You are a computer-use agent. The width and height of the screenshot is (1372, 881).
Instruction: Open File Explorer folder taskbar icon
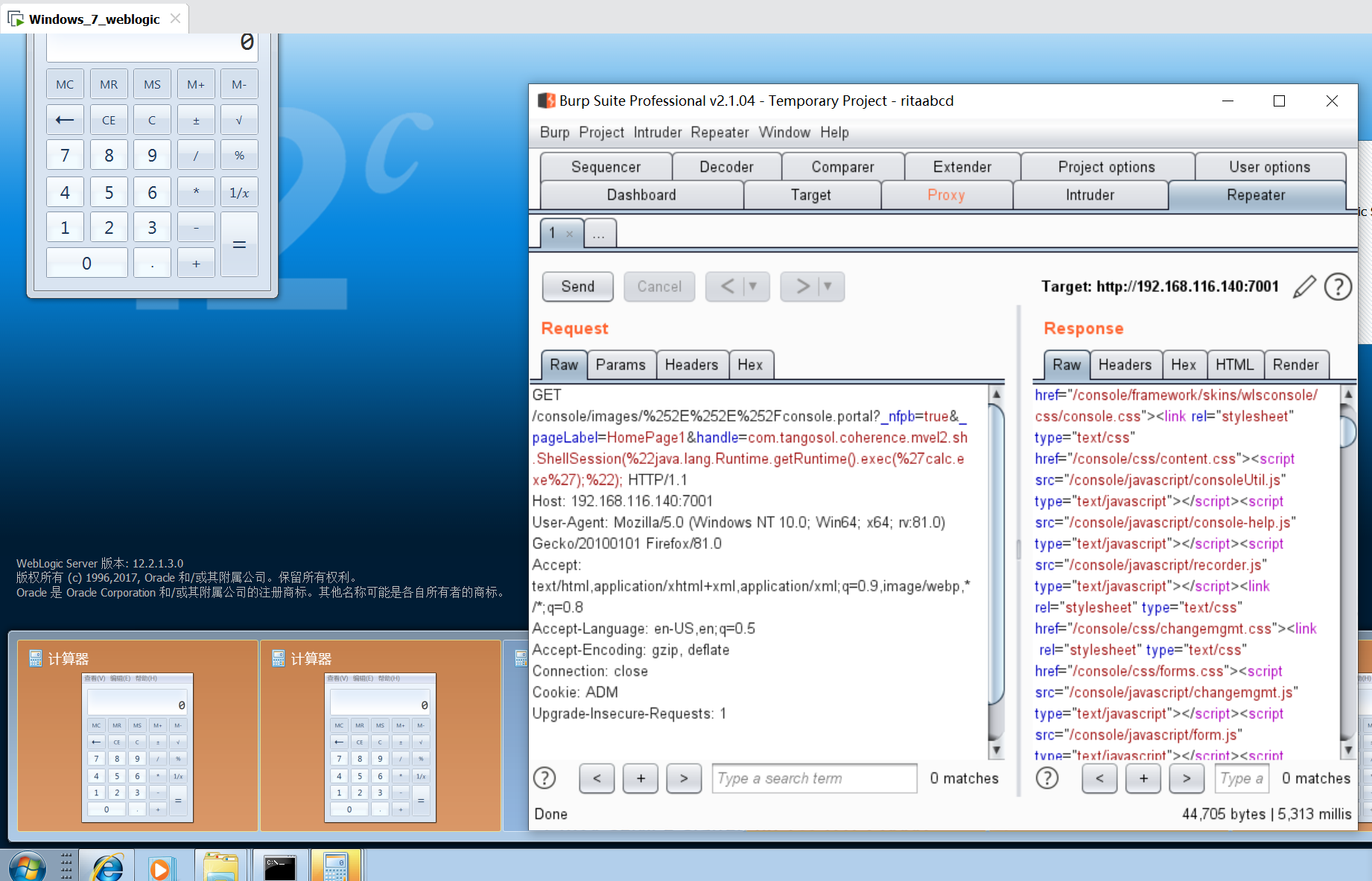(x=220, y=868)
